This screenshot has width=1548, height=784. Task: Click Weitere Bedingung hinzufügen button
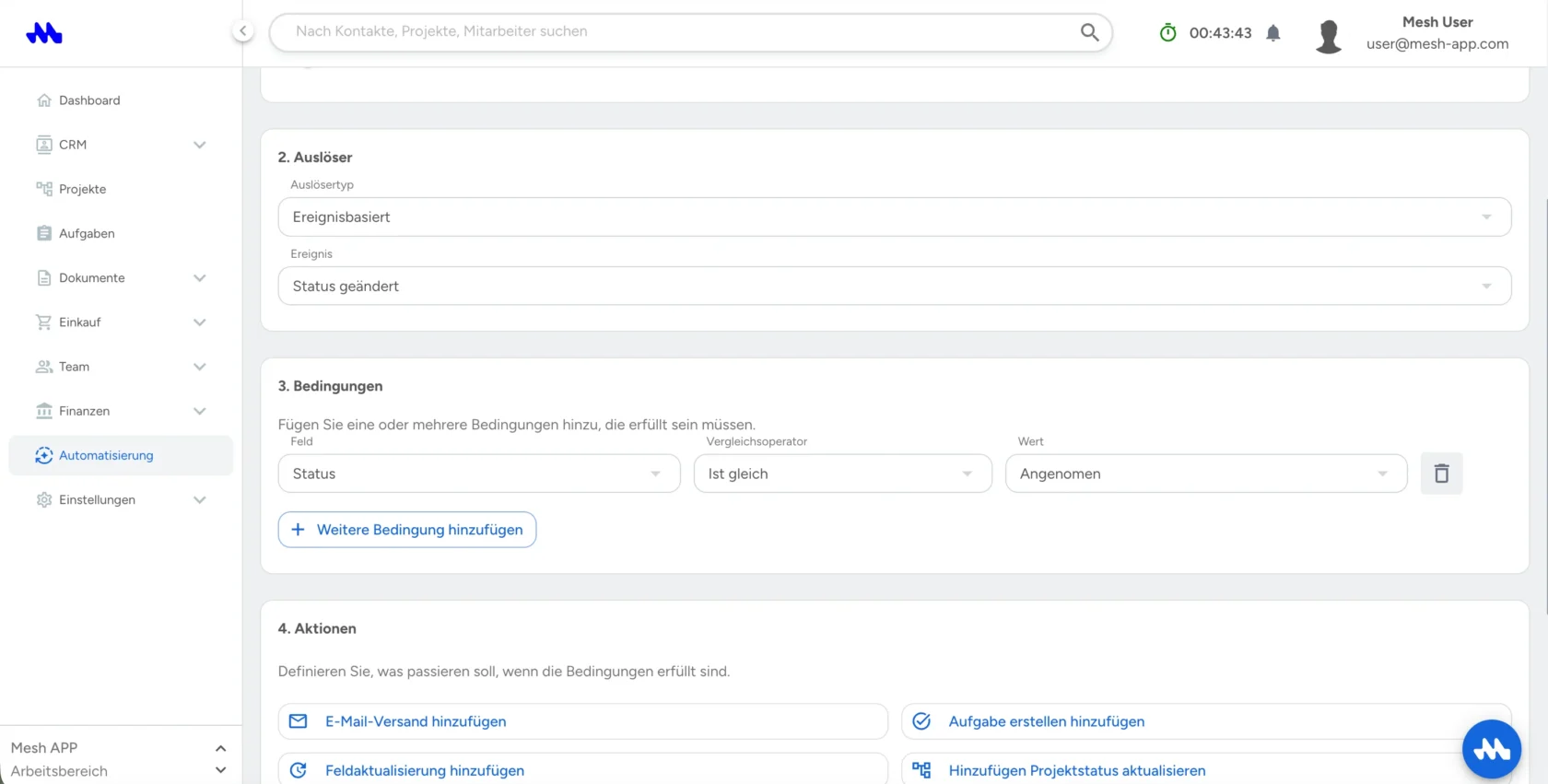coord(407,530)
